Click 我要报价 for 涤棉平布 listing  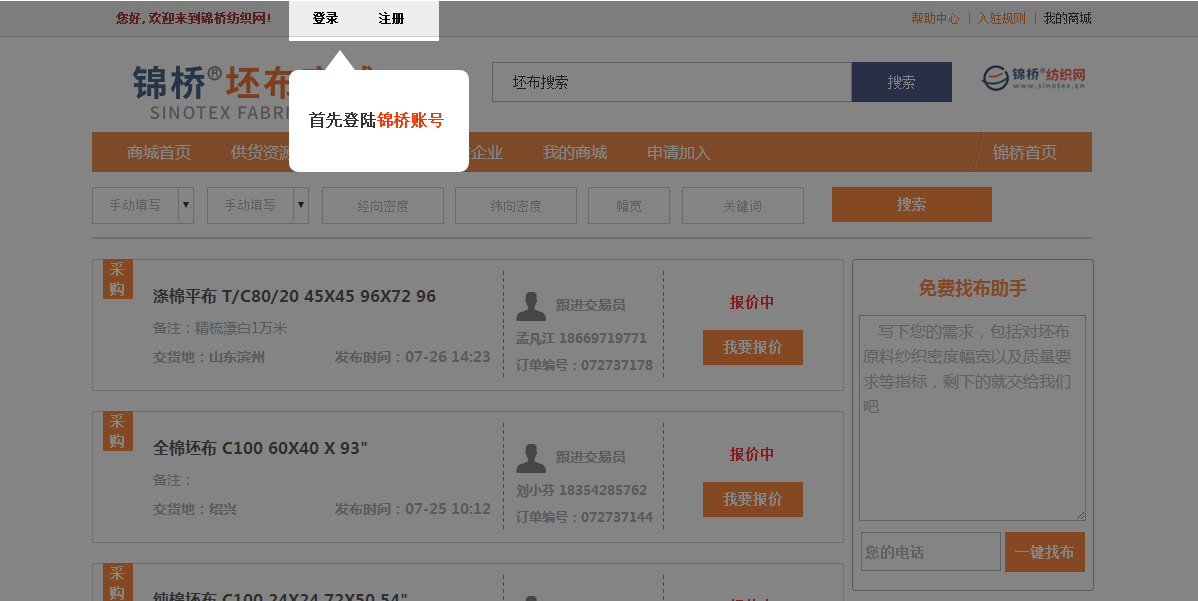click(x=752, y=347)
